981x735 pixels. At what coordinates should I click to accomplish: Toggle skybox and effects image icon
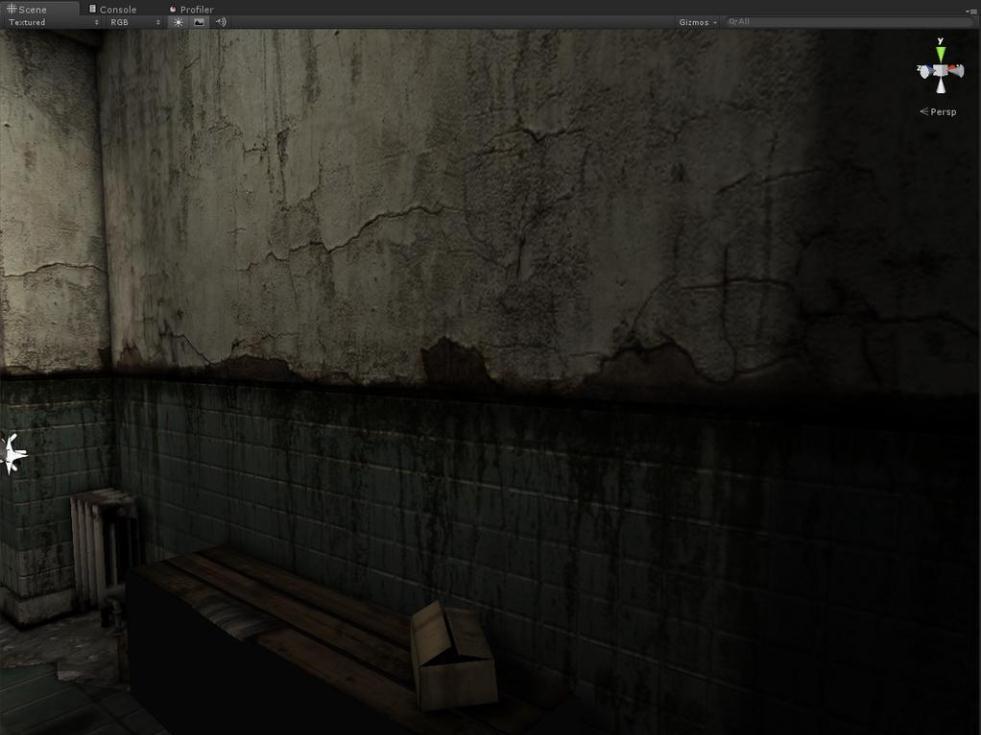coord(199,22)
